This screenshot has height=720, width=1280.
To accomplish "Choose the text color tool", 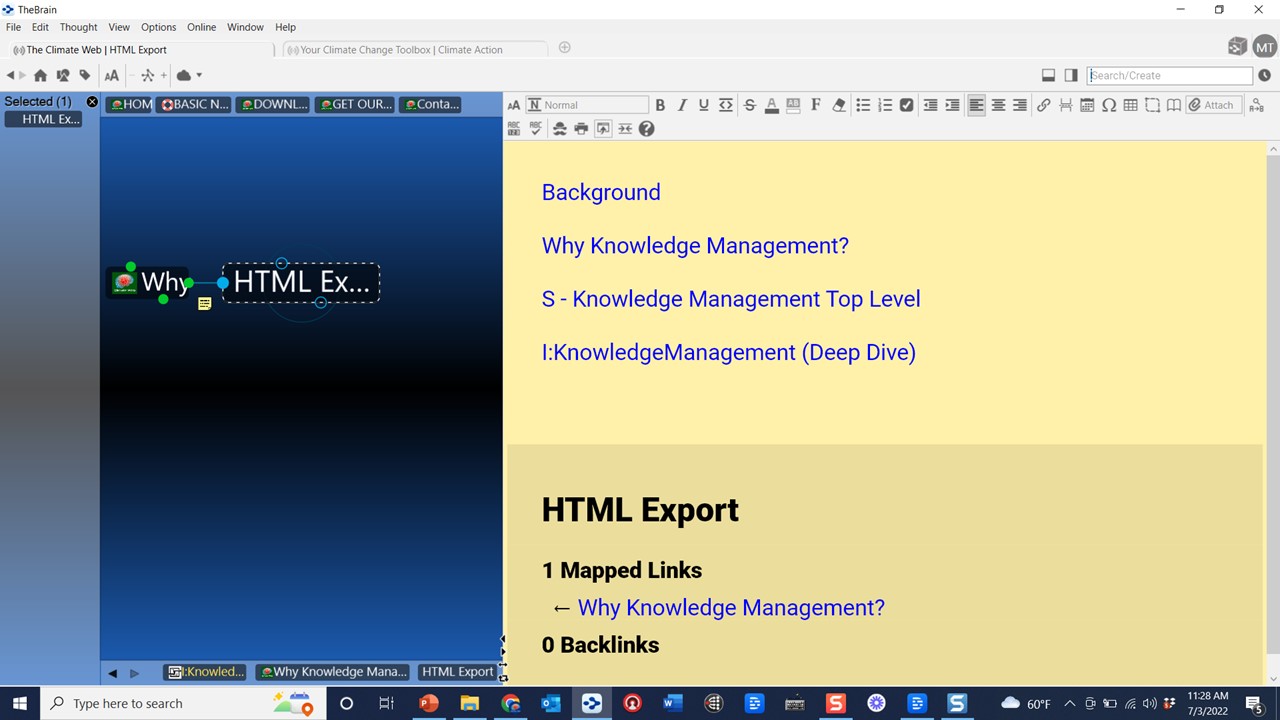I will pos(772,105).
